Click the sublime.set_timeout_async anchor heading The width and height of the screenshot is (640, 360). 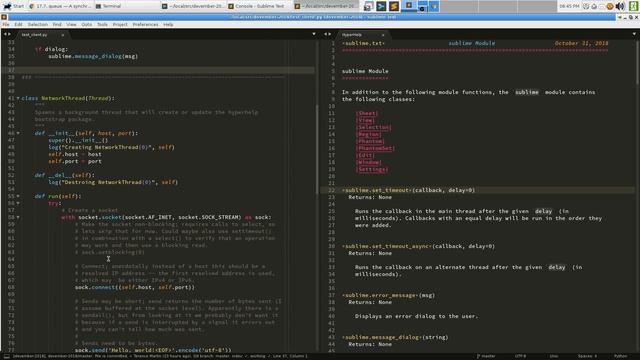click(x=387, y=246)
